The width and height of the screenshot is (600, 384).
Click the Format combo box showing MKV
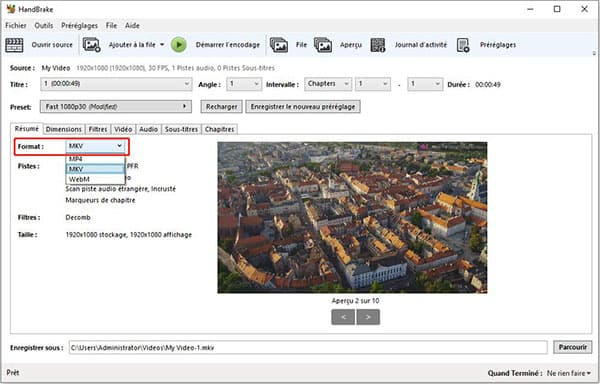pyautogui.click(x=95, y=146)
